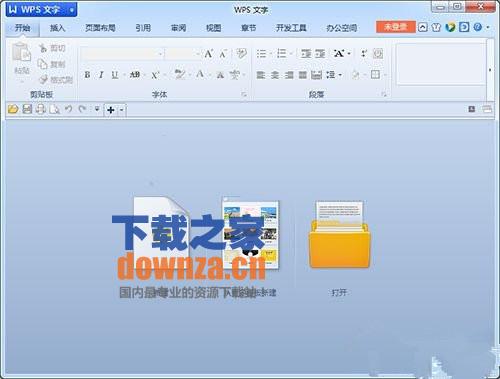Click the open folder icon on quick toolbar
Viewport: 500px width, 379px height.
click(13, 109)
